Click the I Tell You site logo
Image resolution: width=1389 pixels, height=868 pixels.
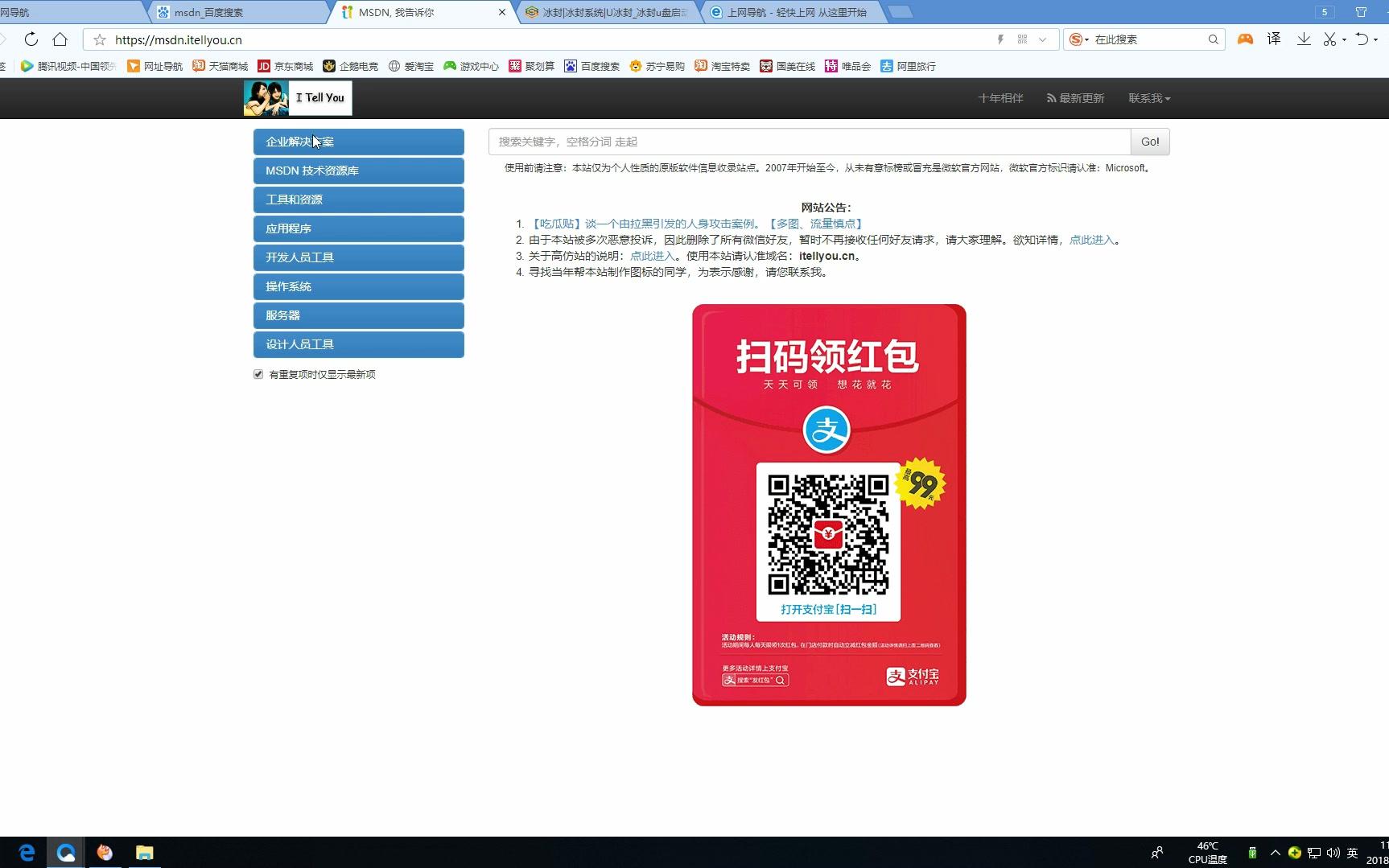298,98
